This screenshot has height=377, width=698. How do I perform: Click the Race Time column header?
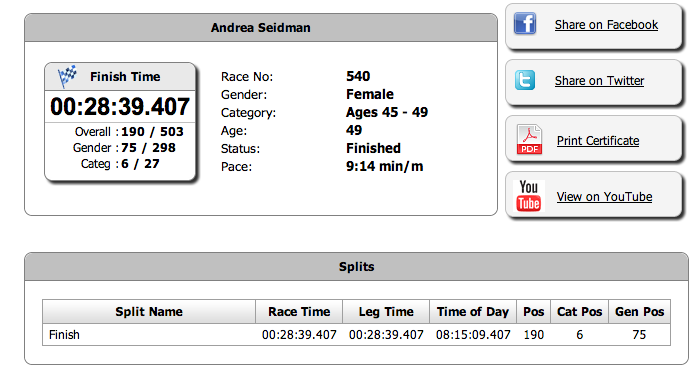(x=299, y=312)
